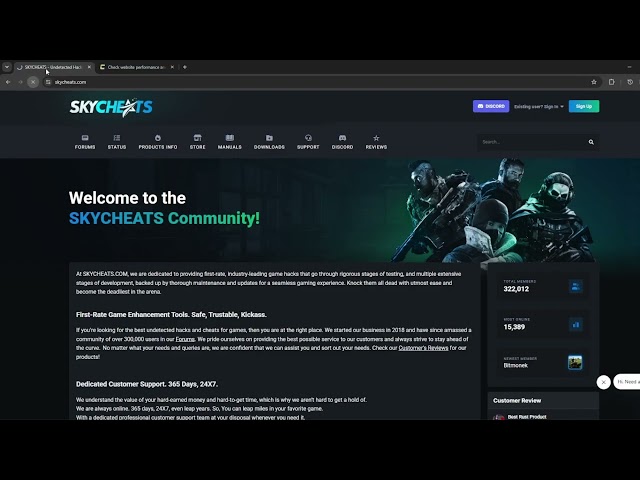
Task: Open the Reviews star nav item
Action: [376, 142]
